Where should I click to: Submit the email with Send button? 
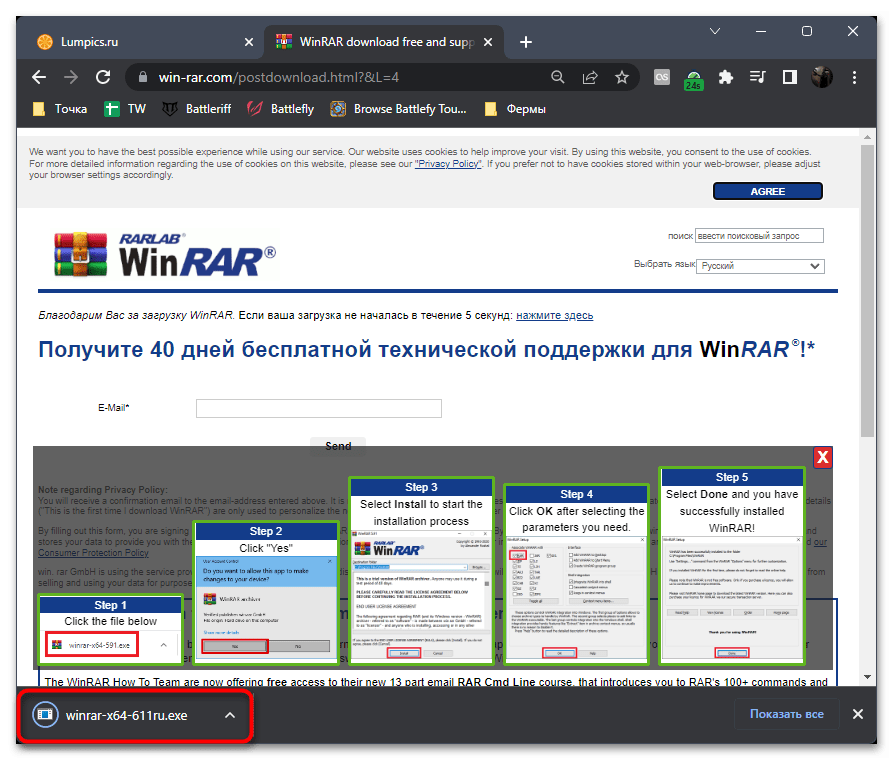tap(338, 446)
